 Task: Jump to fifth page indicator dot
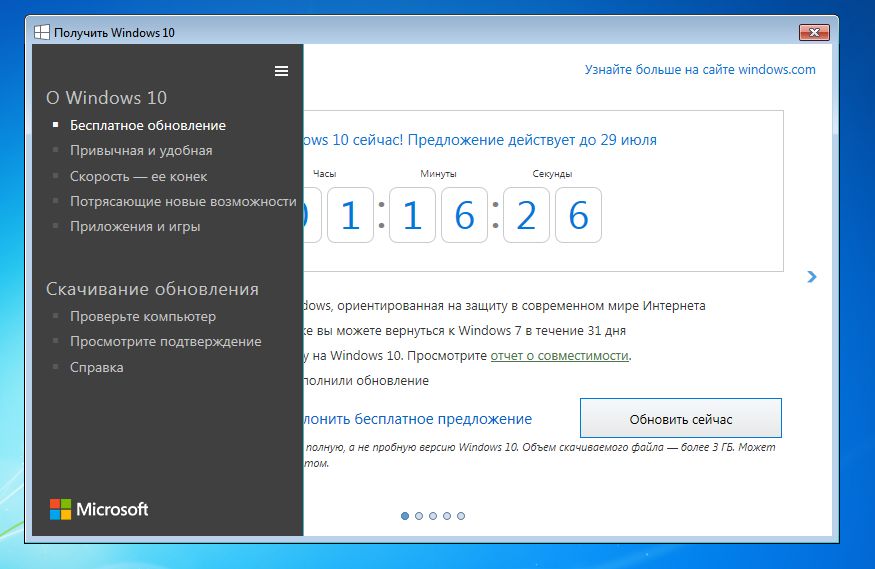coord(461,516)
